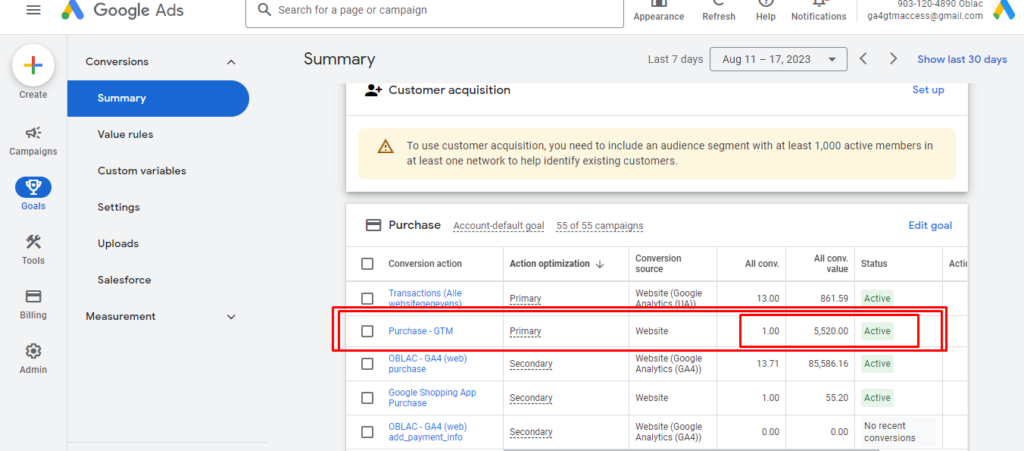Go to next date range arrow
This screenshot has height=451, width=1024.
893,59
